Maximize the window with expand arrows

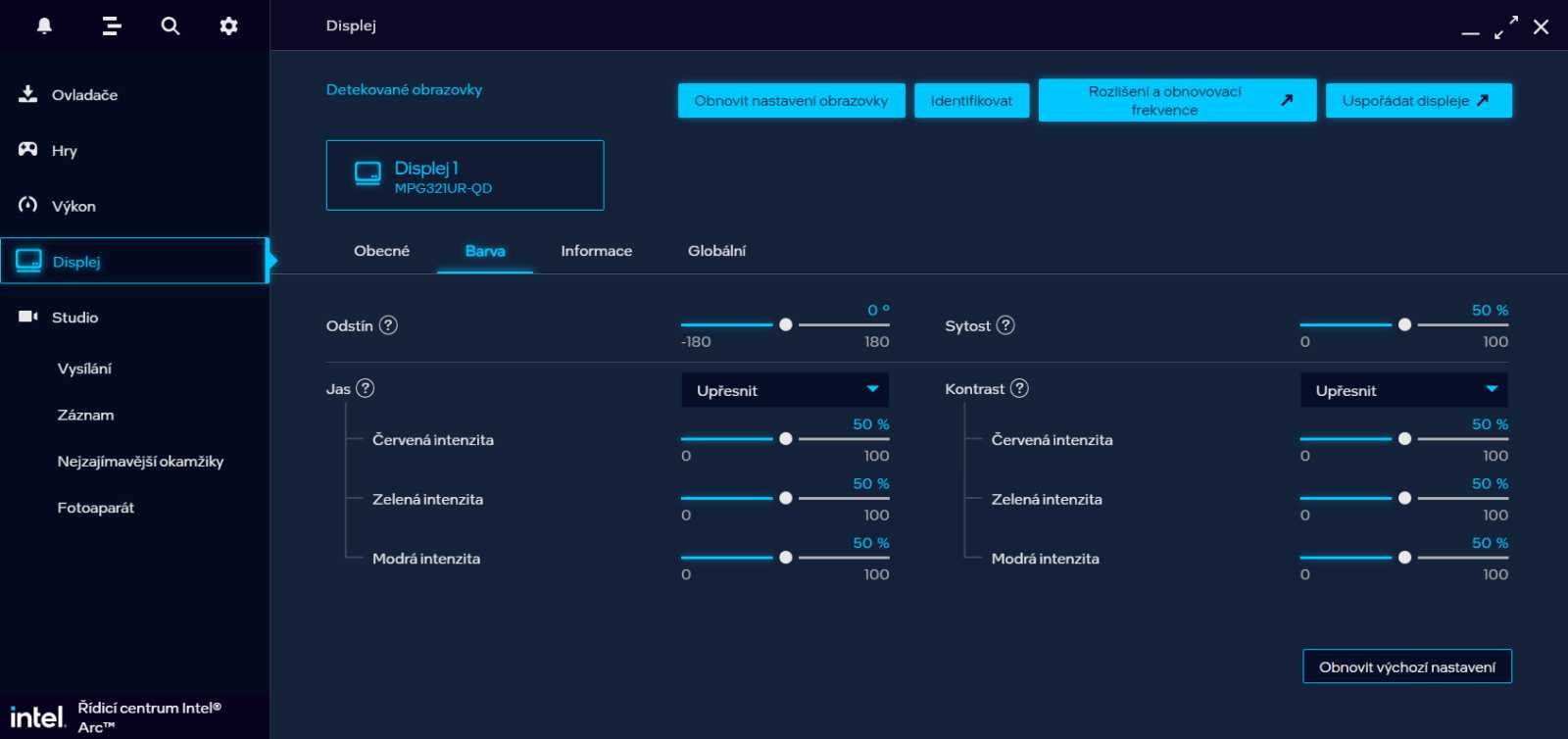[x=1506, y=26]
